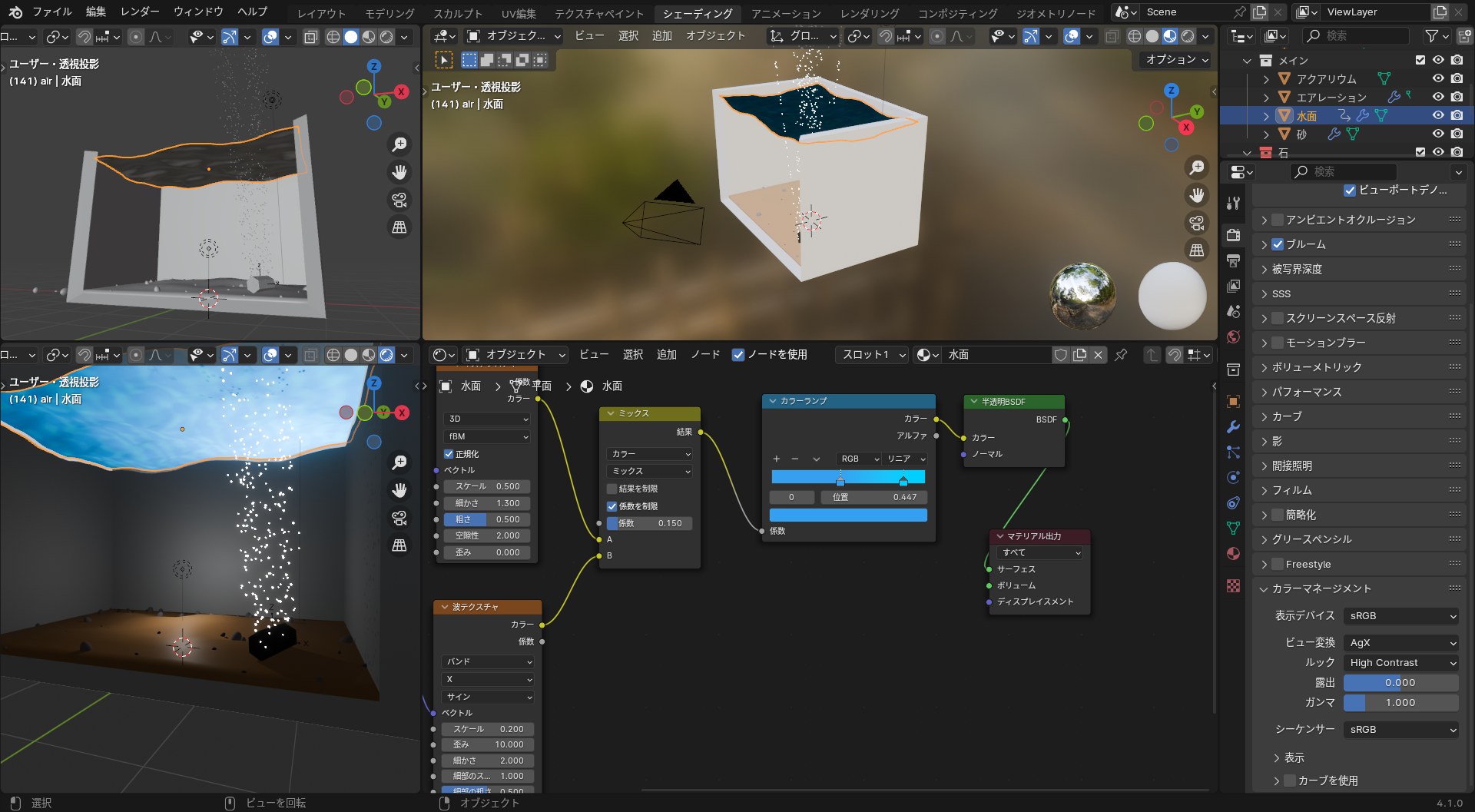The image size is (1475, 812).
Task: Switch to ジオメトリノード workspace tab
Action: click(1056, 13)
